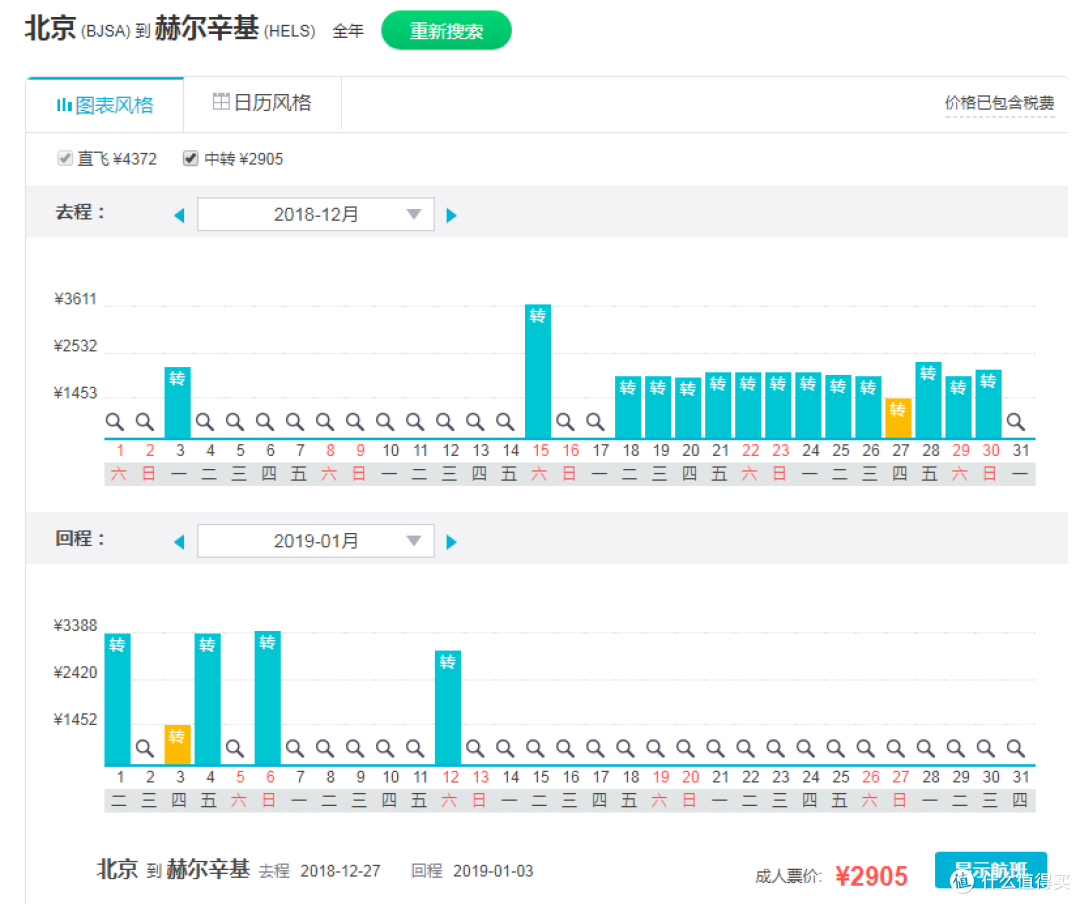Search return fares for January 26
Image resolution: width=1080 pixels, height=904 pixels.
(865, 748)
